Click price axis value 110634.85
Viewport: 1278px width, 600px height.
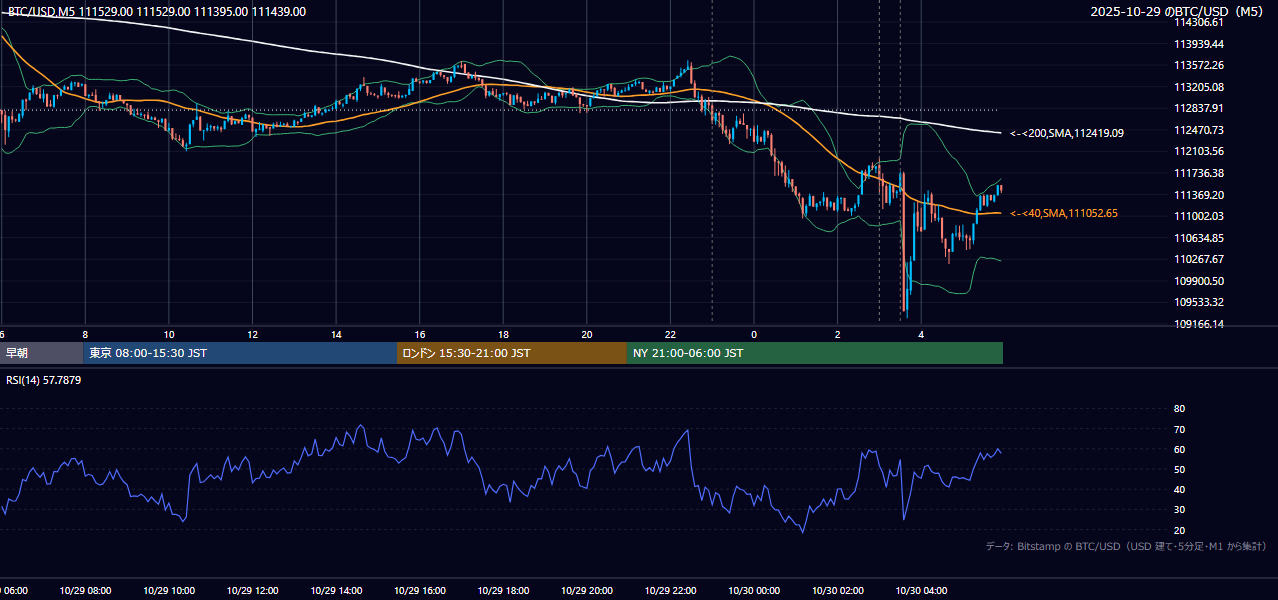pos(1199,238)
